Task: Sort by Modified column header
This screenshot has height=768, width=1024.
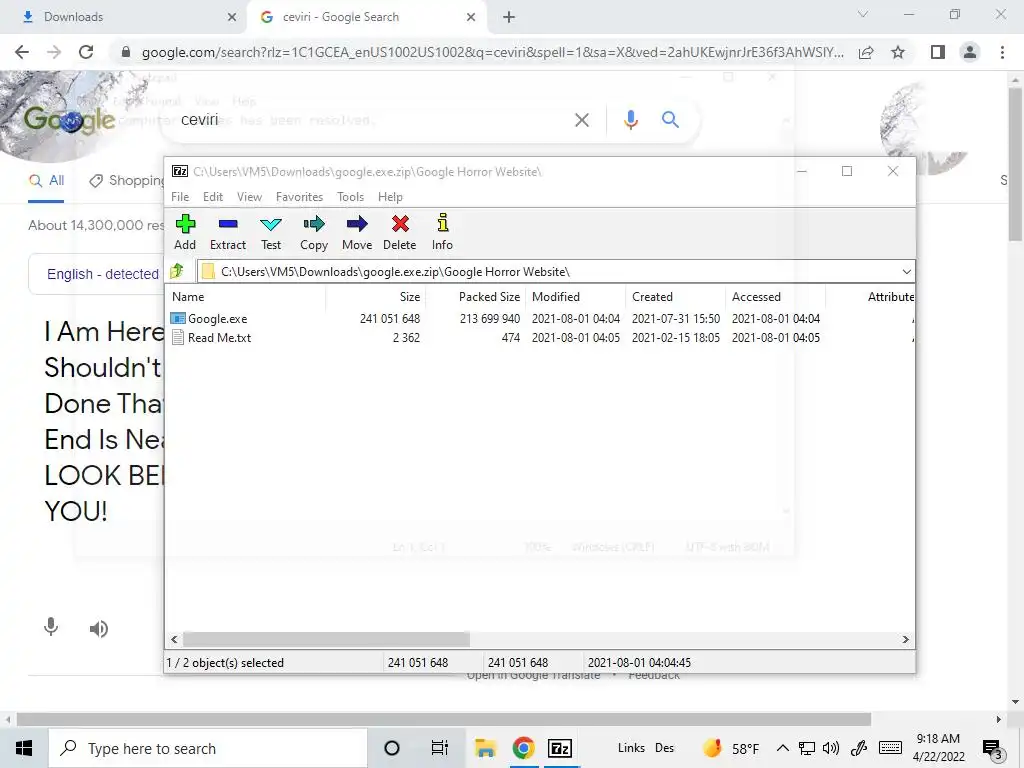Action: coord(575,296)
